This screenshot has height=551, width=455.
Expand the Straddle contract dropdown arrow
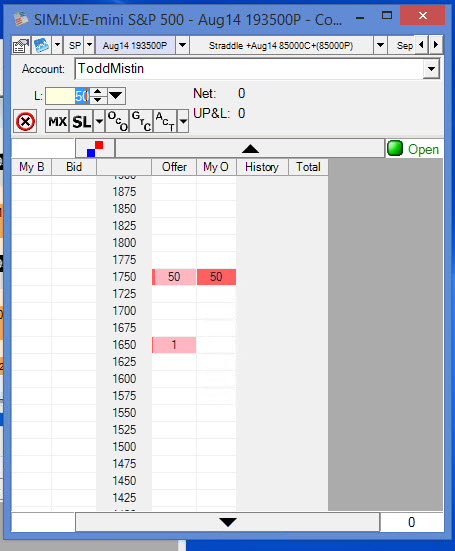pos(380,45)
